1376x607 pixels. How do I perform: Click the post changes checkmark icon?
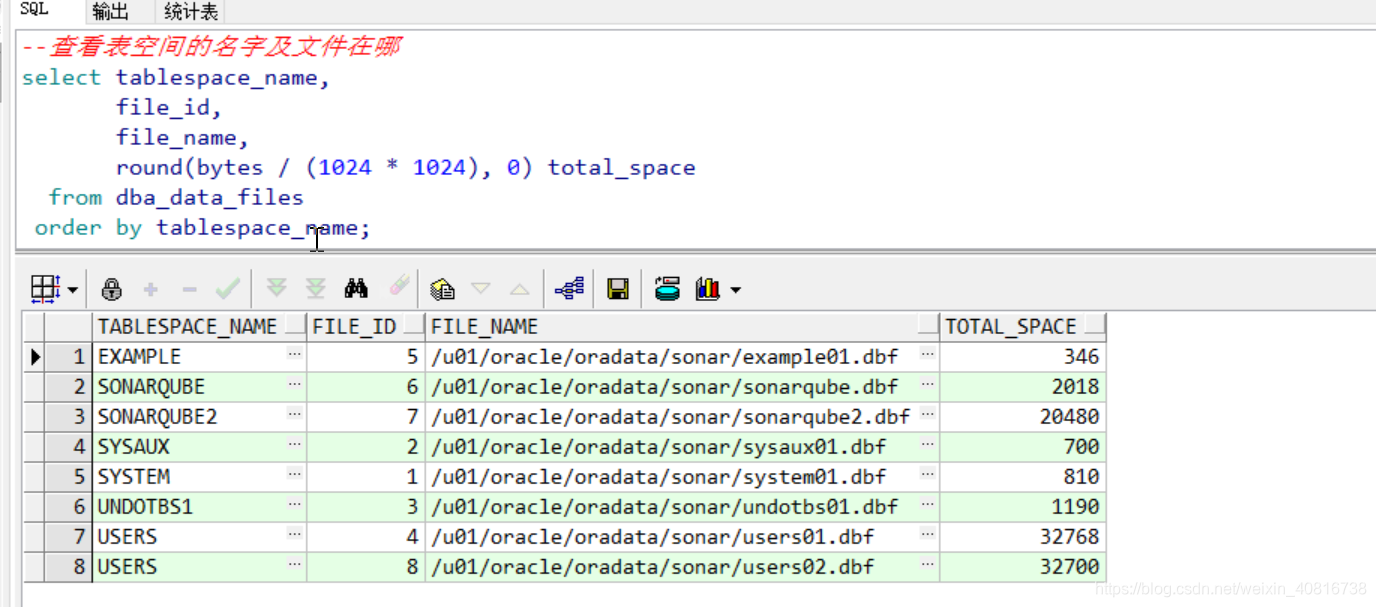(x=227, y=289)
